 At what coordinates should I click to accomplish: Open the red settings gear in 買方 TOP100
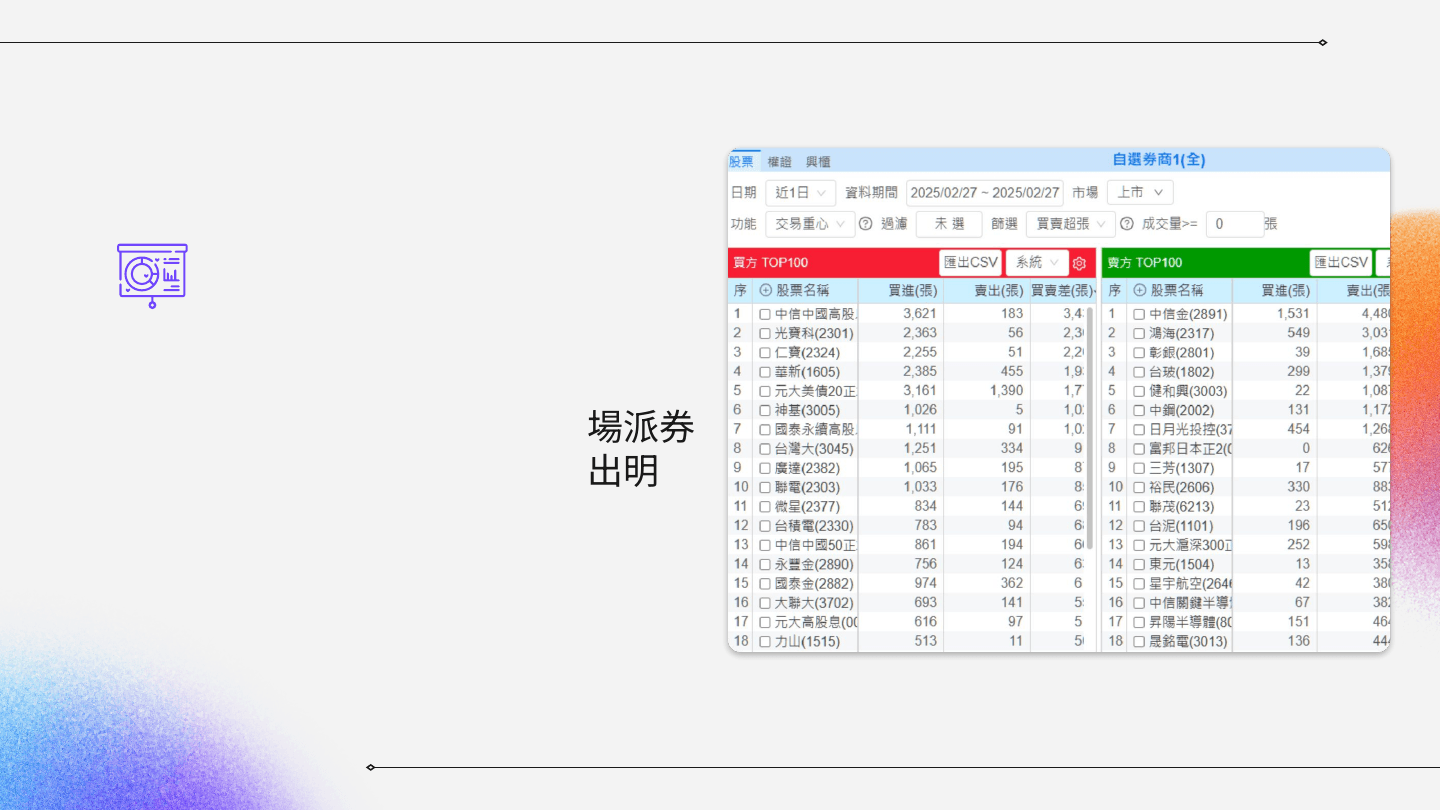(1079, 263)
